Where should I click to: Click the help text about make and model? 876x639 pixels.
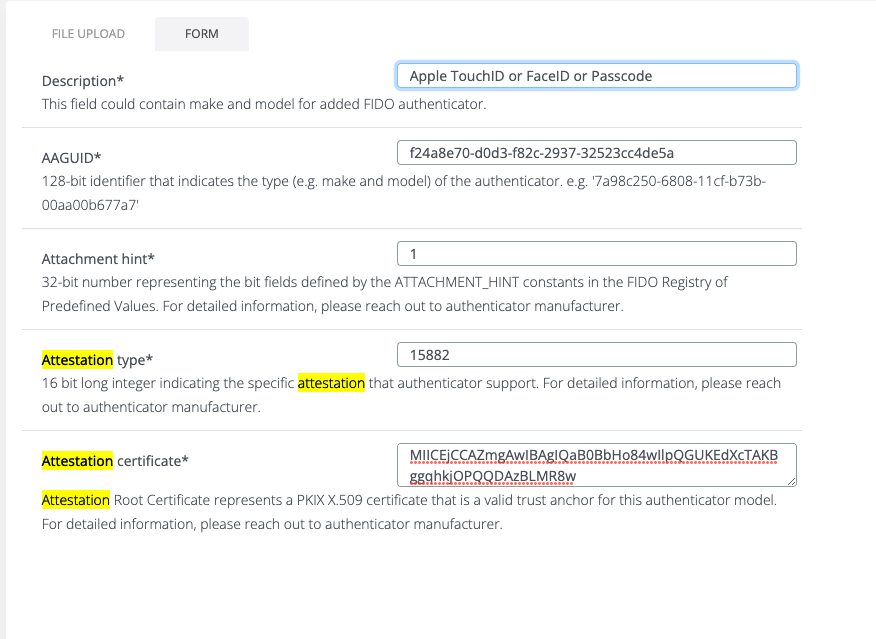point(264,104)
